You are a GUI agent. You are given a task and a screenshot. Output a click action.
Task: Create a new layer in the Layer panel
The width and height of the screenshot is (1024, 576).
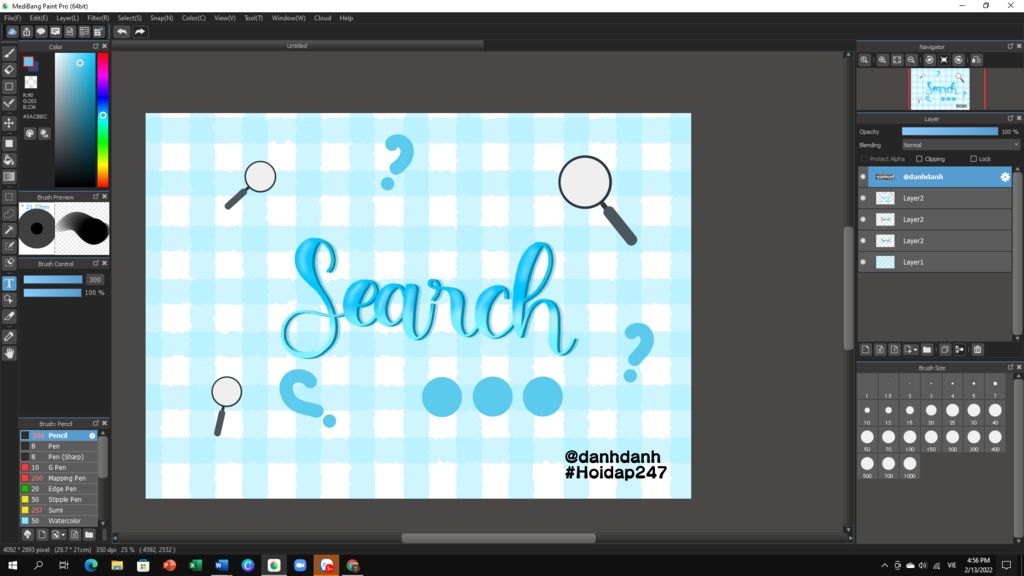coord(865,350)
